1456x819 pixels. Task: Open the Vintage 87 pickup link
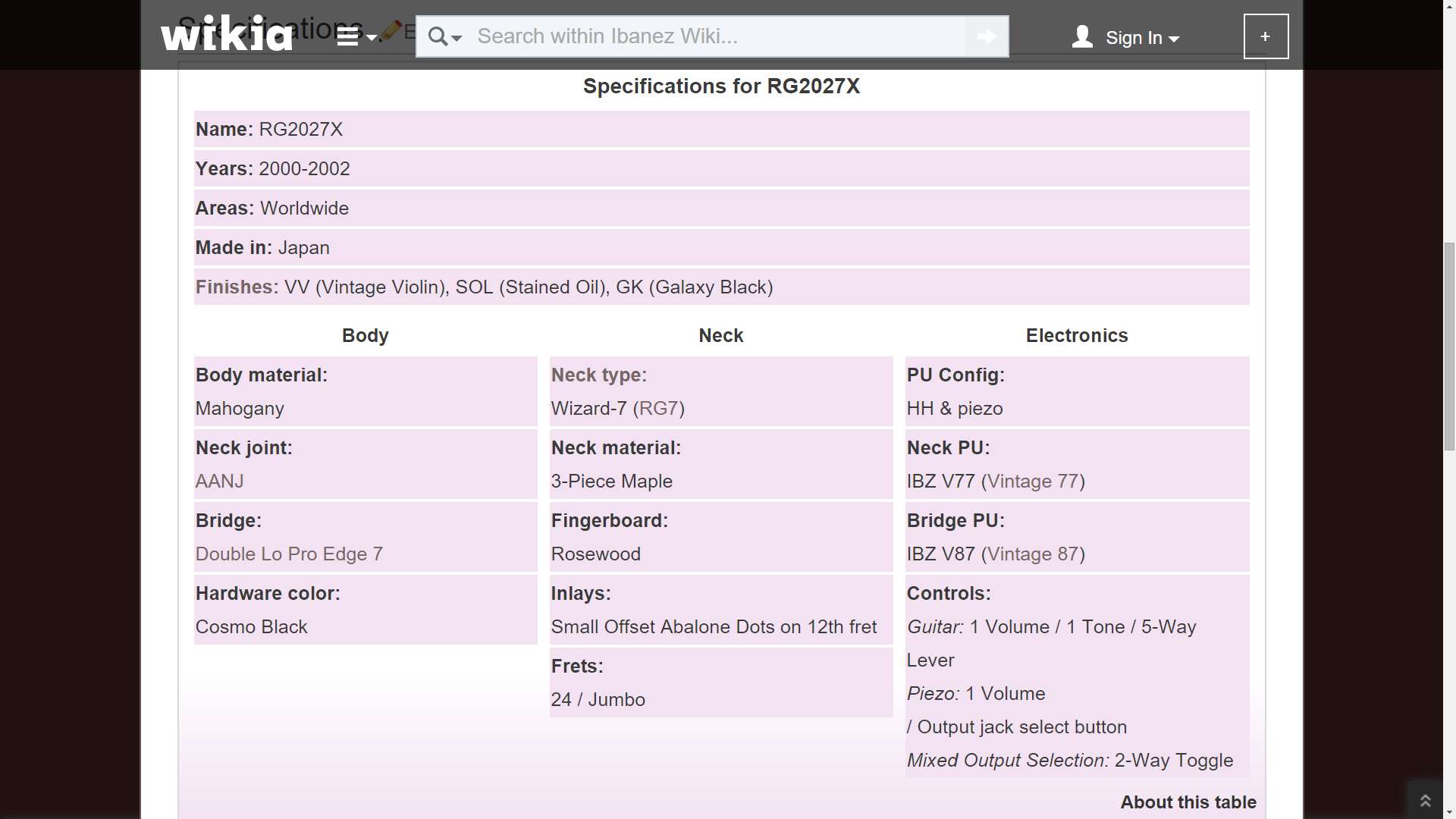coord(1033,554)
